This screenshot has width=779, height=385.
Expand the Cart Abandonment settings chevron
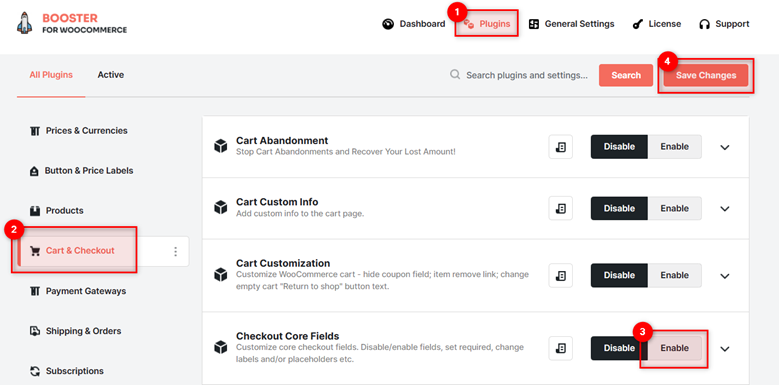[725, 147]
